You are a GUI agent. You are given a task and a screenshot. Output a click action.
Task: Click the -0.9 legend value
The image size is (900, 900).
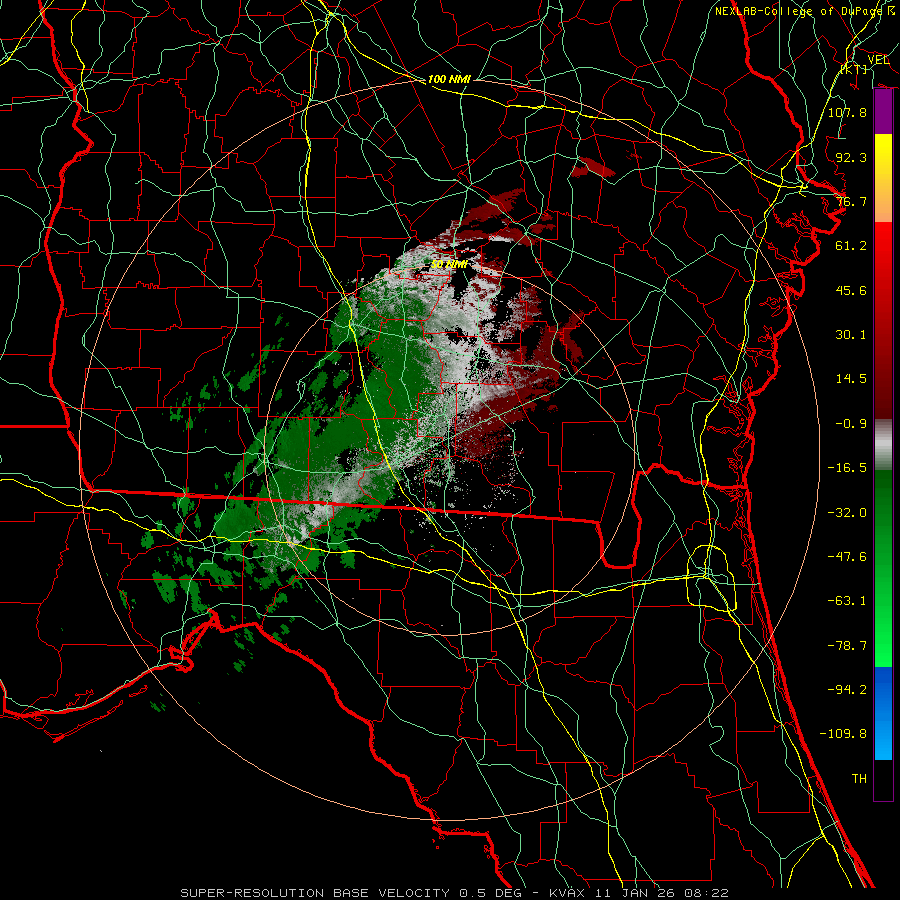[851, 424]
